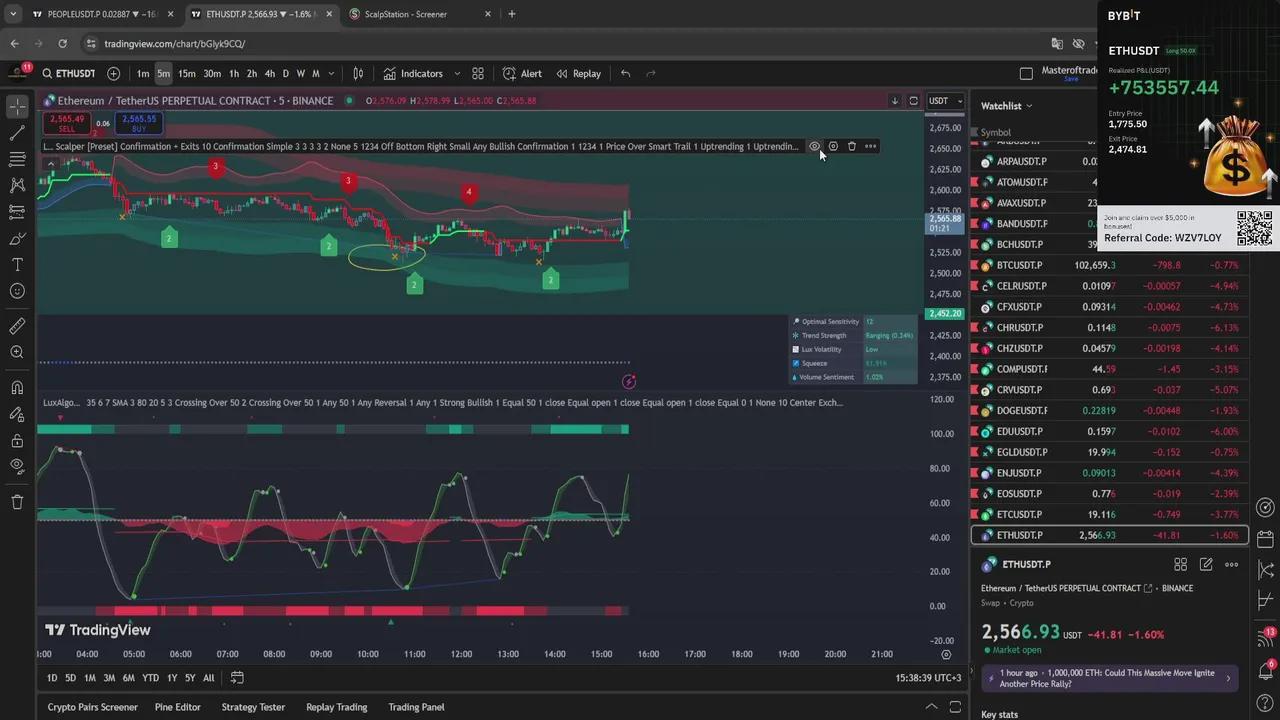
Task: Toggle lock all drawings
Action: tap(17, 441)
